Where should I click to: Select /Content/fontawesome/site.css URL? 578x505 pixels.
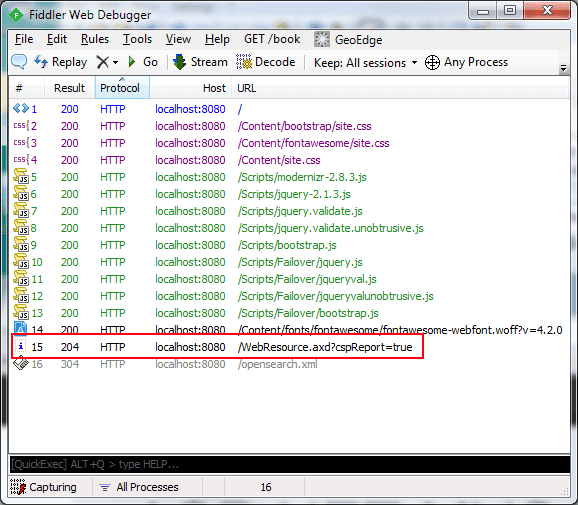point(313,143)
